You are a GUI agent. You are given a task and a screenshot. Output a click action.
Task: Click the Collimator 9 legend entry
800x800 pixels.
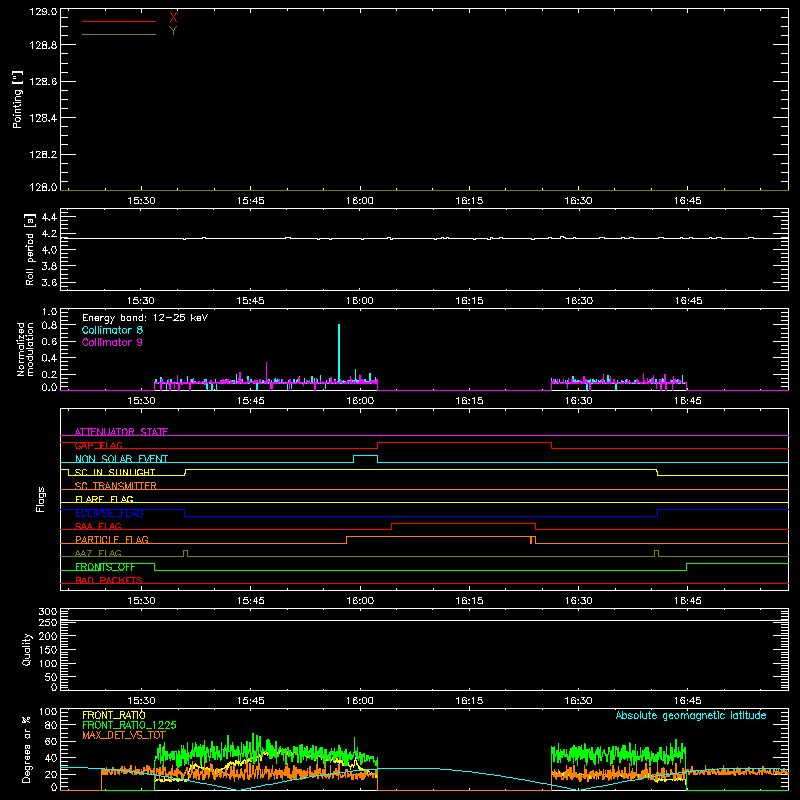(112, 342)
